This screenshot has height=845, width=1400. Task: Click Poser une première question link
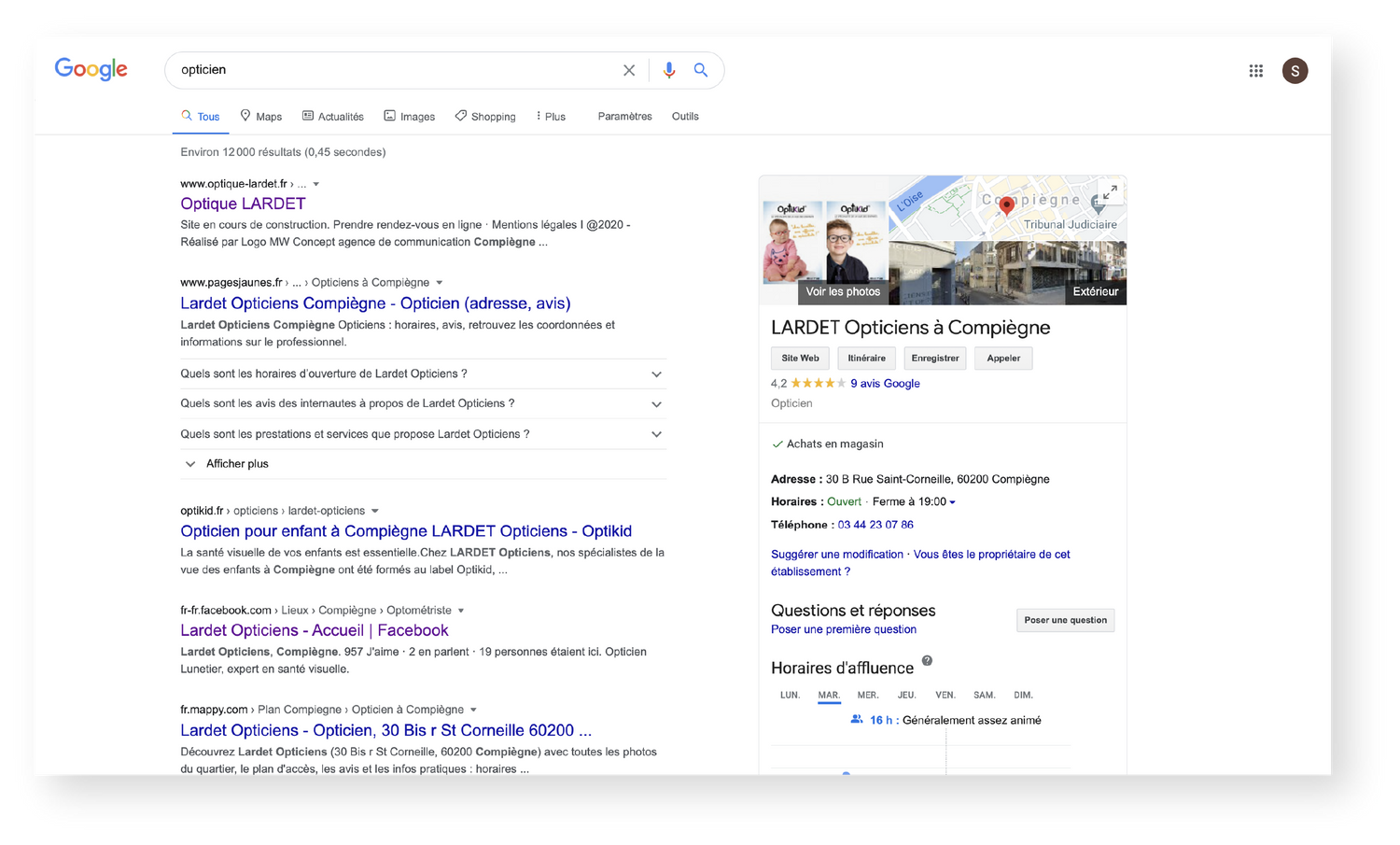pyautogui.click(x=844, y=629)
